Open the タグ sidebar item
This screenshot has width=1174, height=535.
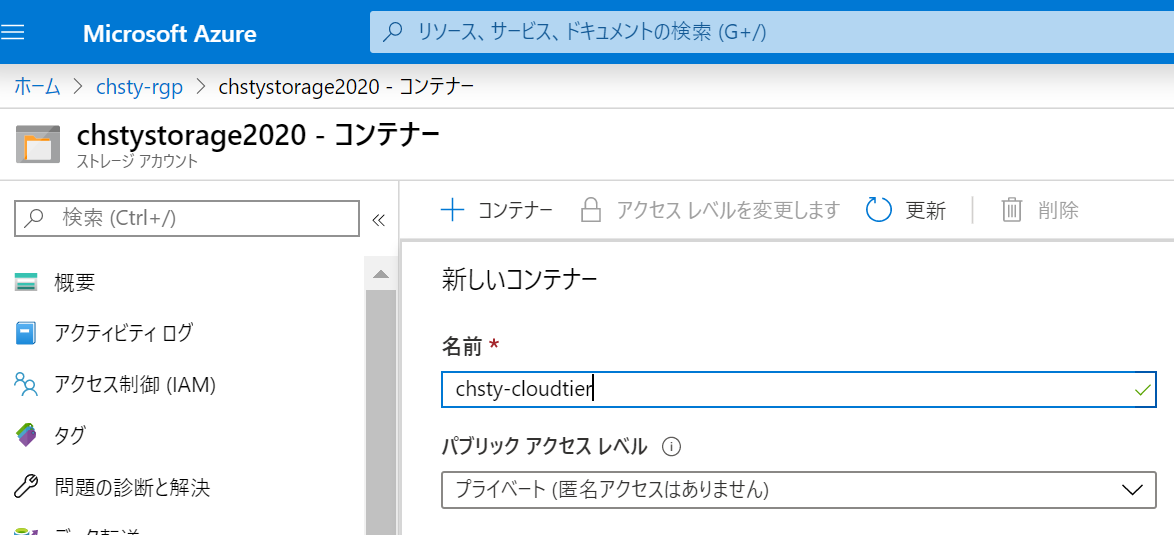pyautogui.click(x=69, y=436)
